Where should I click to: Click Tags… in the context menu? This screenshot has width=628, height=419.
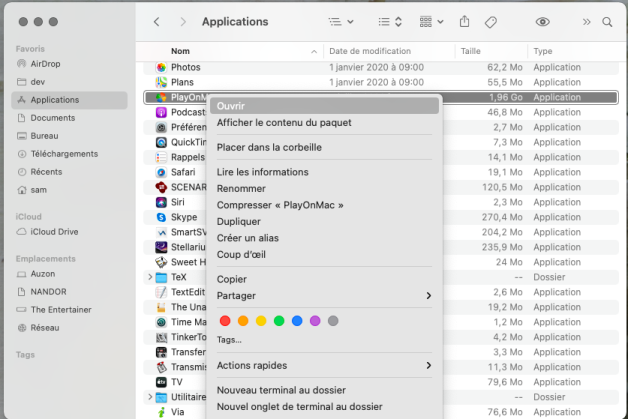coord(229,340)
